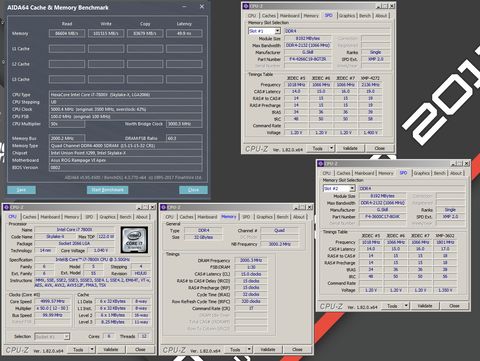Click AIDA64 Memory Read value field
Screen dimensions: 480x361
pos(67,33)
